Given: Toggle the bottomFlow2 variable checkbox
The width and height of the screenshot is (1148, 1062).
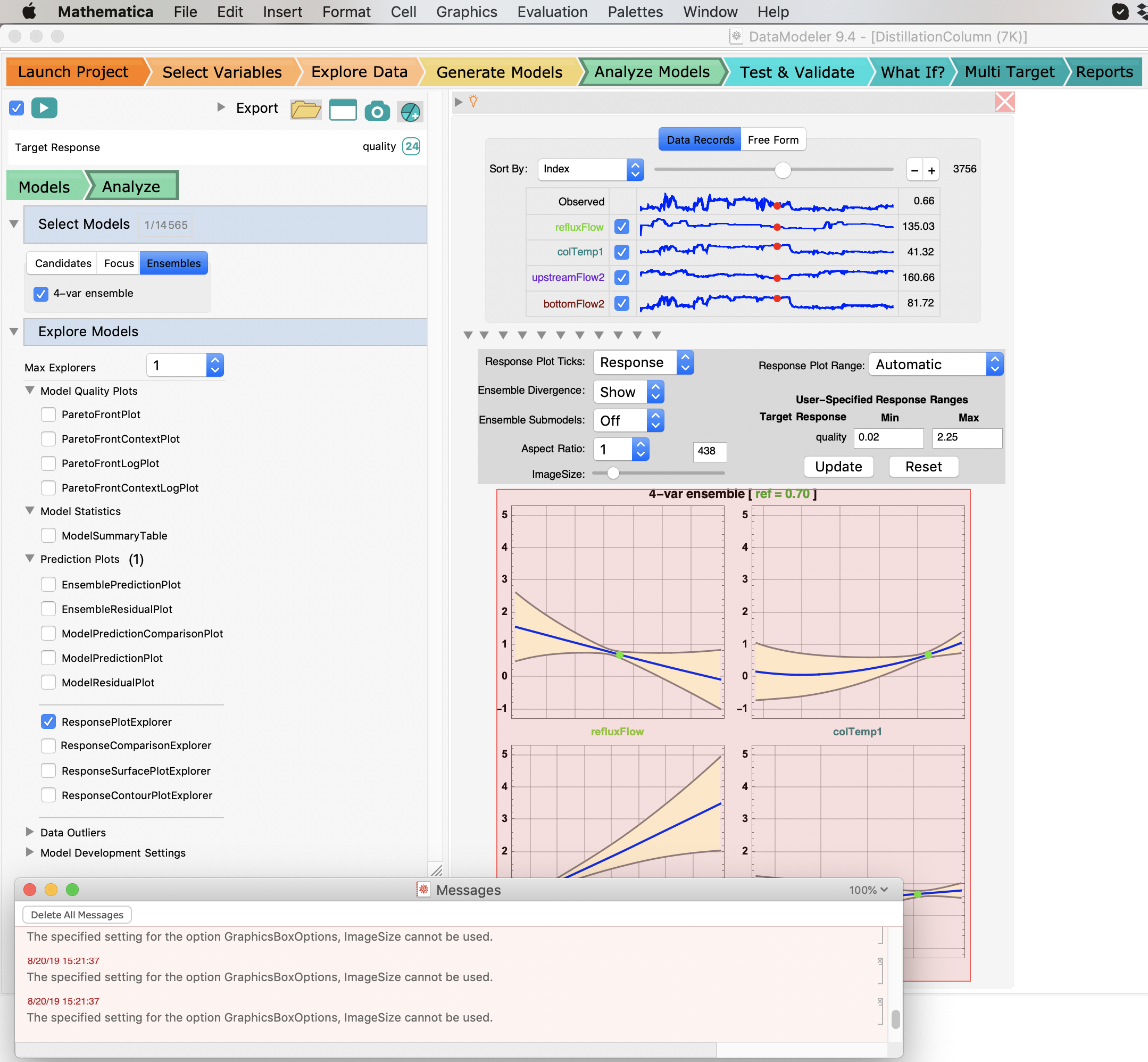Looking at the screenshot, I should point(621,303).
